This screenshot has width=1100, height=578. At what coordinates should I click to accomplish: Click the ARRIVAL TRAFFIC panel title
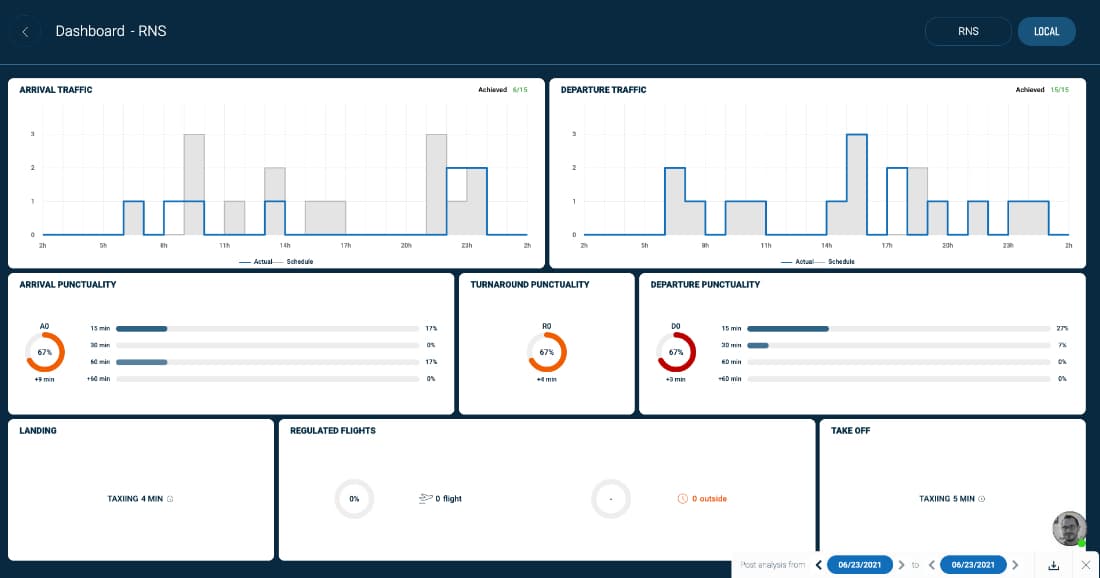tap(55, 90)
